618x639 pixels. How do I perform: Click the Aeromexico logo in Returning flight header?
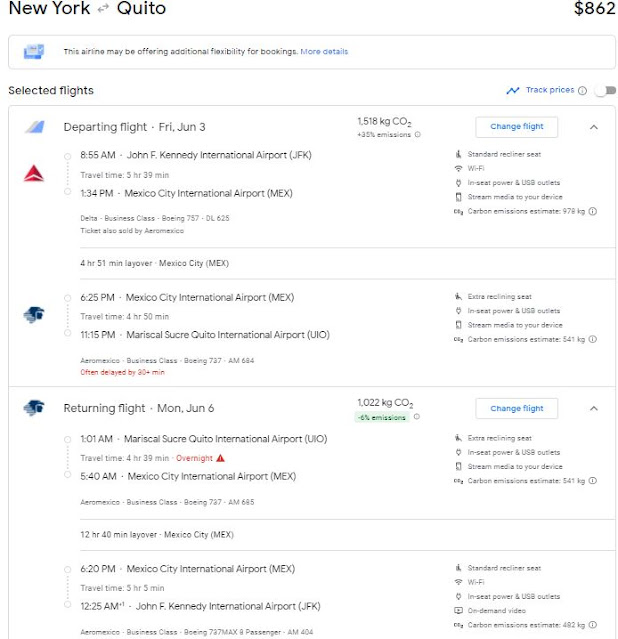(x=33, y=408)
